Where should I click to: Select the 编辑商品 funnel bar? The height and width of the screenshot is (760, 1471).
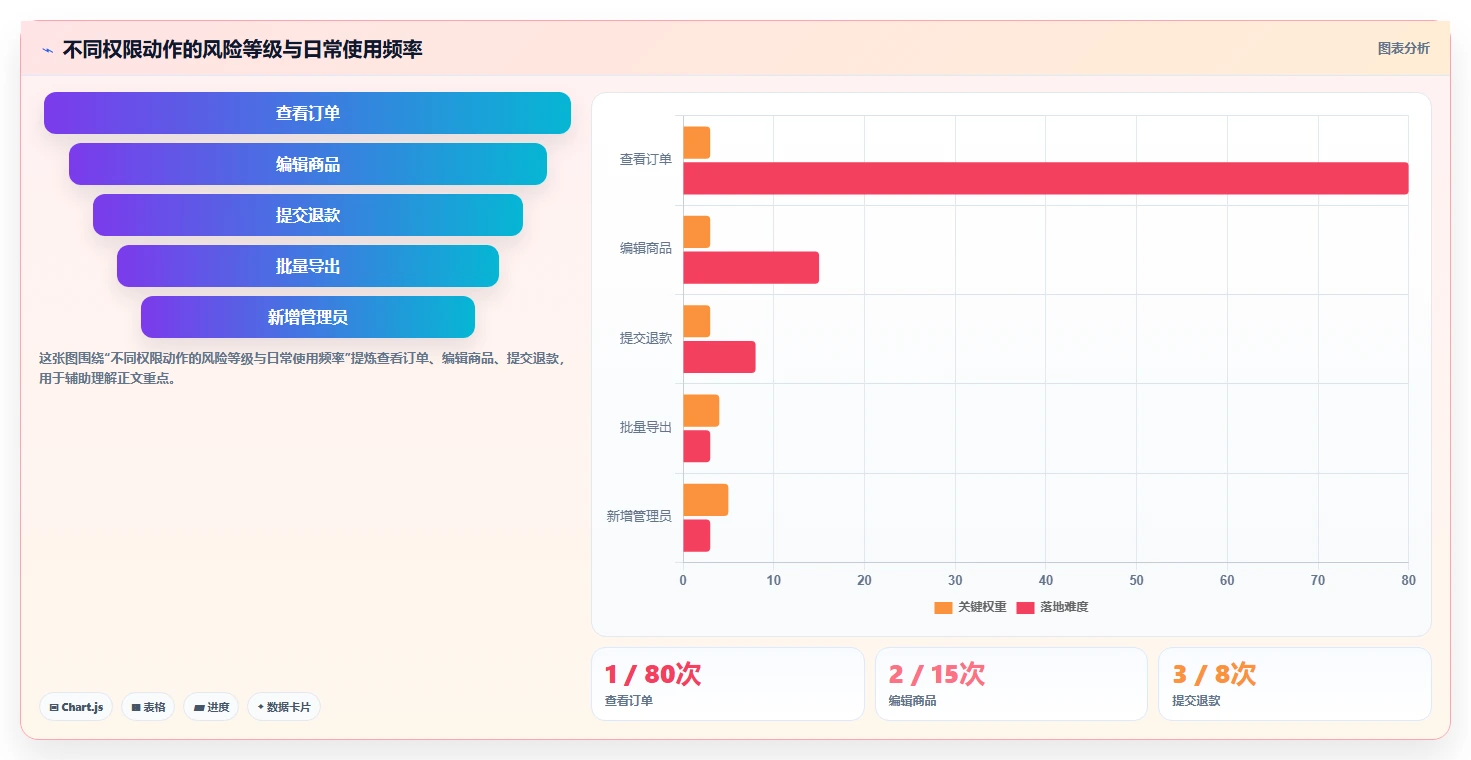[307, 164]
